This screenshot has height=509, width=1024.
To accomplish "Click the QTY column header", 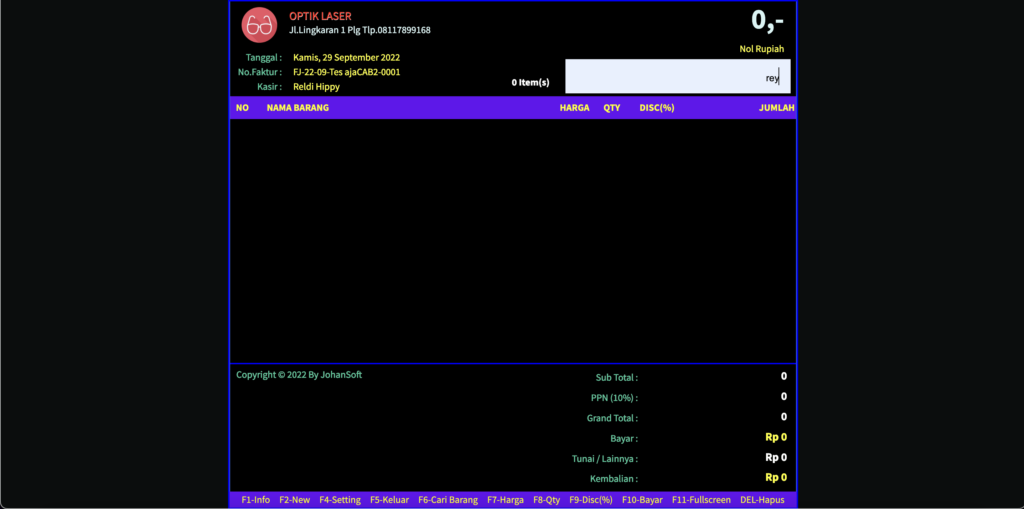I will pyautogui.click(x=611, y=108).
